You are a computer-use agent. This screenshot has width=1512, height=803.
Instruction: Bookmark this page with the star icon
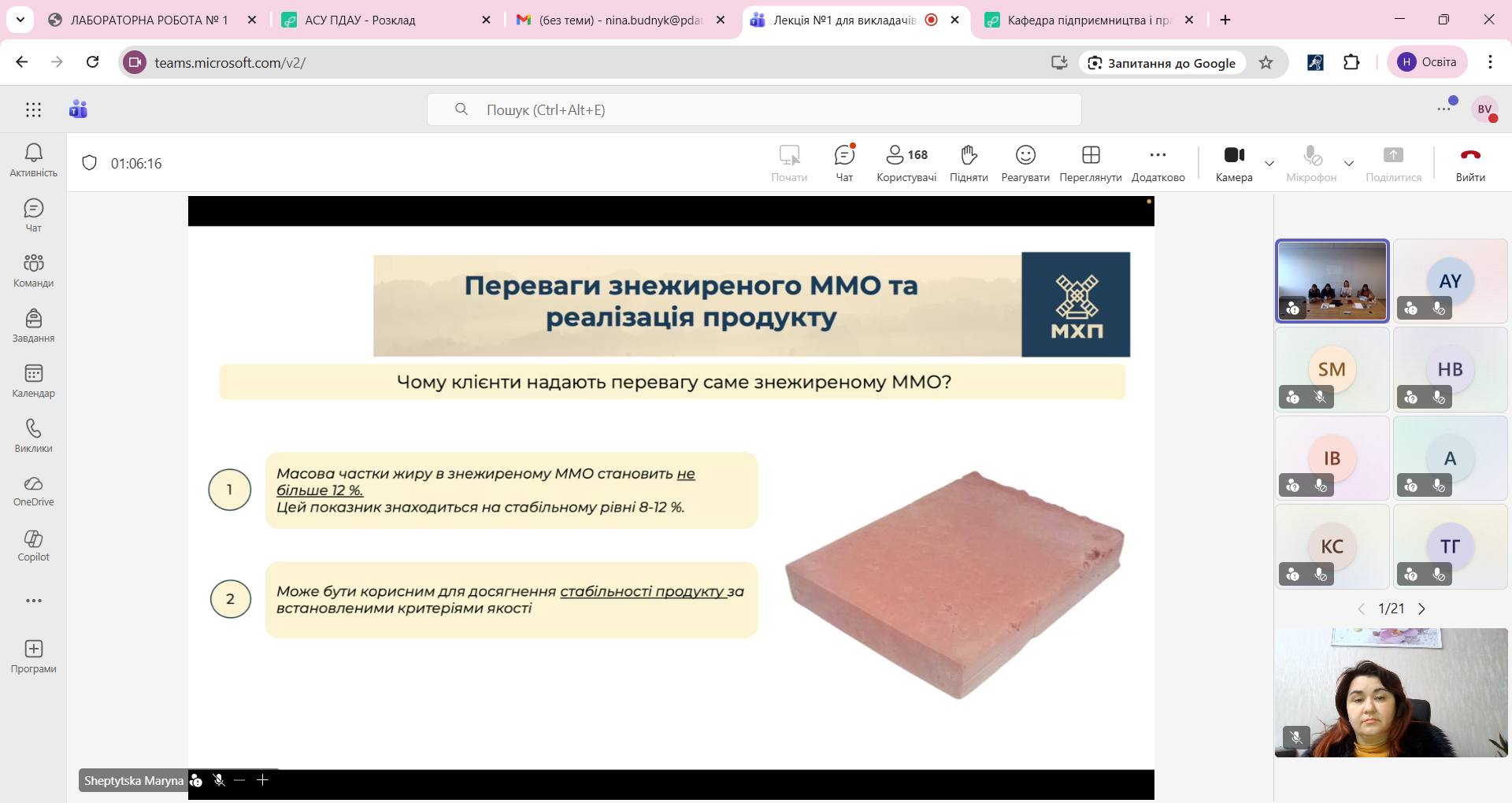click(x=1266, y=63)
